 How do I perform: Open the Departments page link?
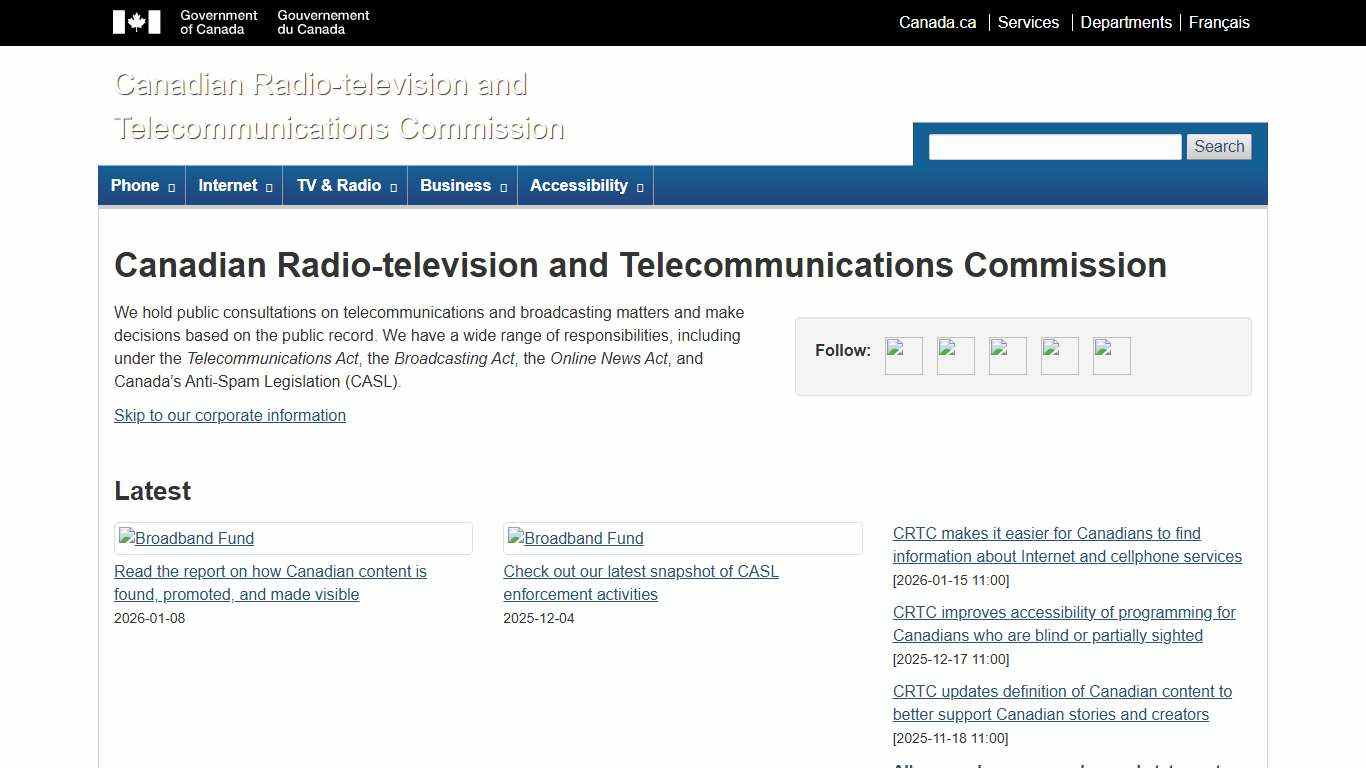click(1126, 22)
